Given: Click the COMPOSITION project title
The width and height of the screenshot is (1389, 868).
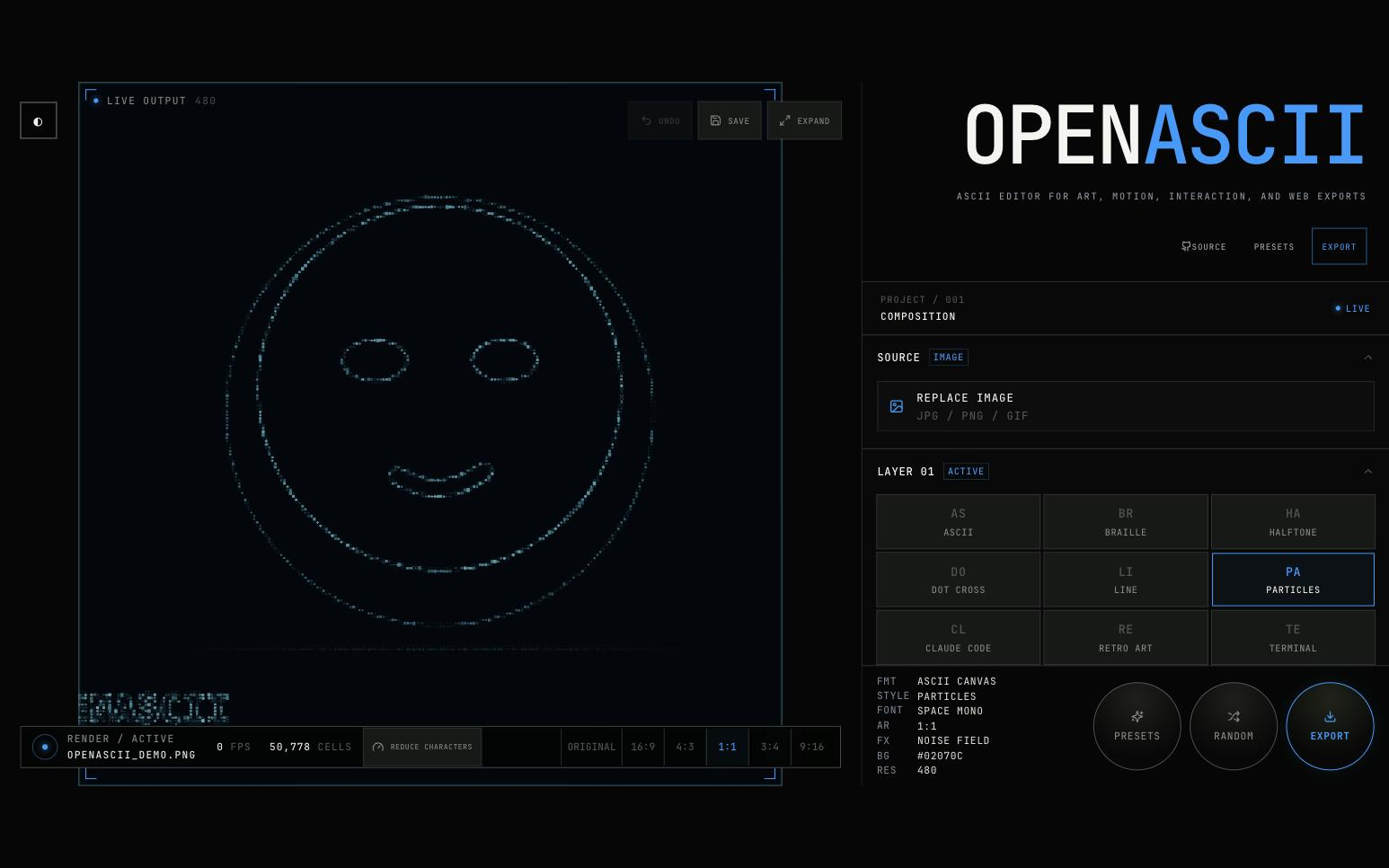Looking at the screenshot, I should click(x=918, y=316).
